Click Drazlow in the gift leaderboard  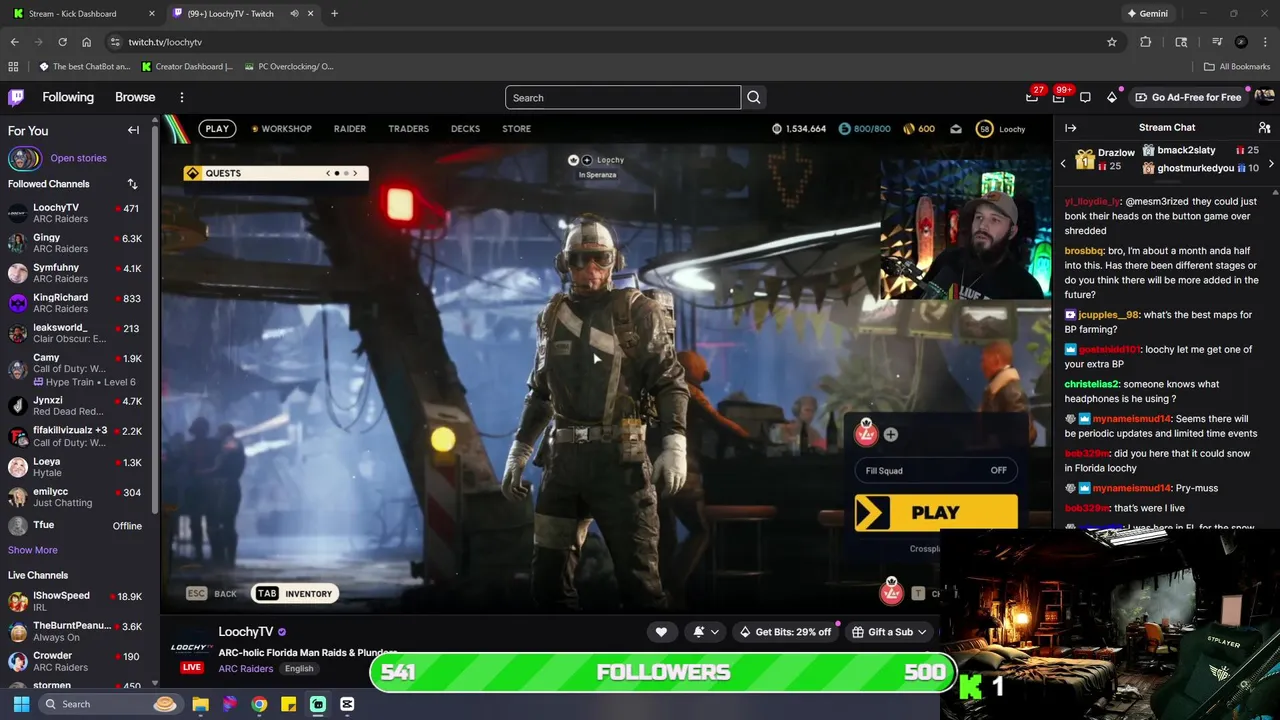(1105, 159)
